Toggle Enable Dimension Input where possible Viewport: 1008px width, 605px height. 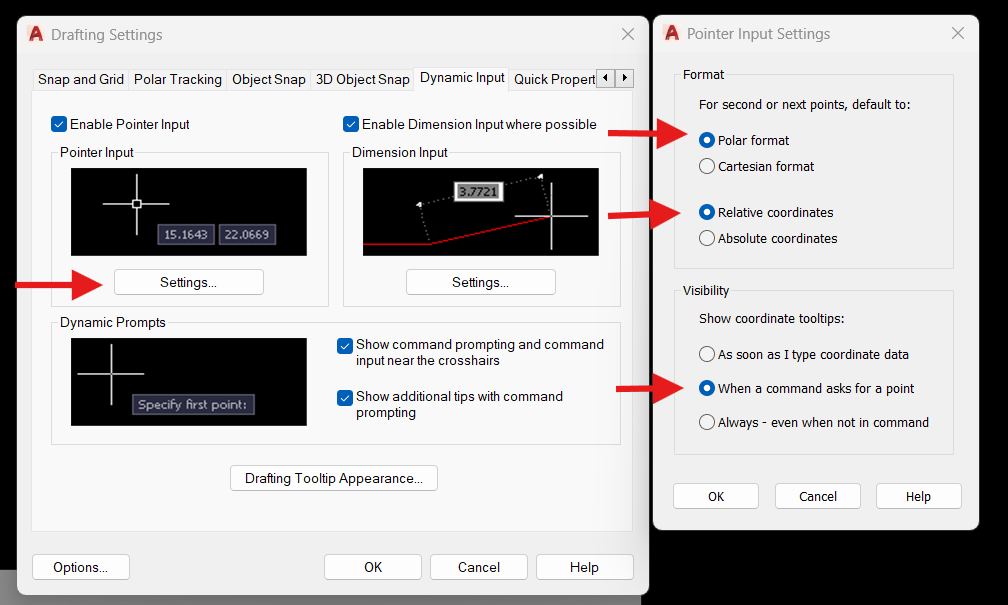351,124
